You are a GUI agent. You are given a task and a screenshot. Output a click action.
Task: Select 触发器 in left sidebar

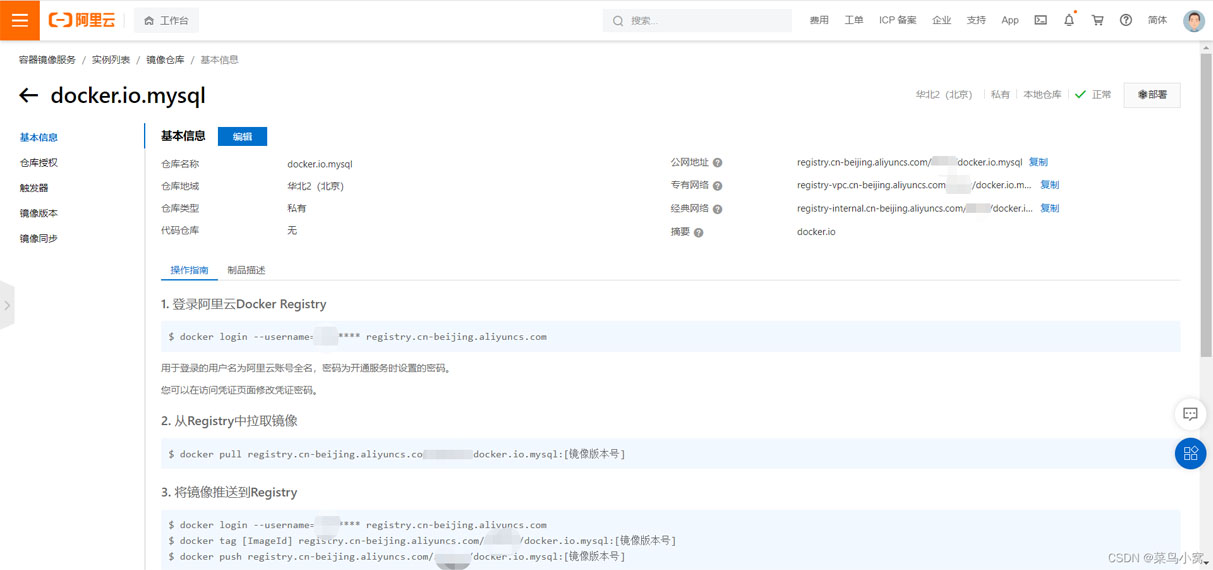(34, 188)
